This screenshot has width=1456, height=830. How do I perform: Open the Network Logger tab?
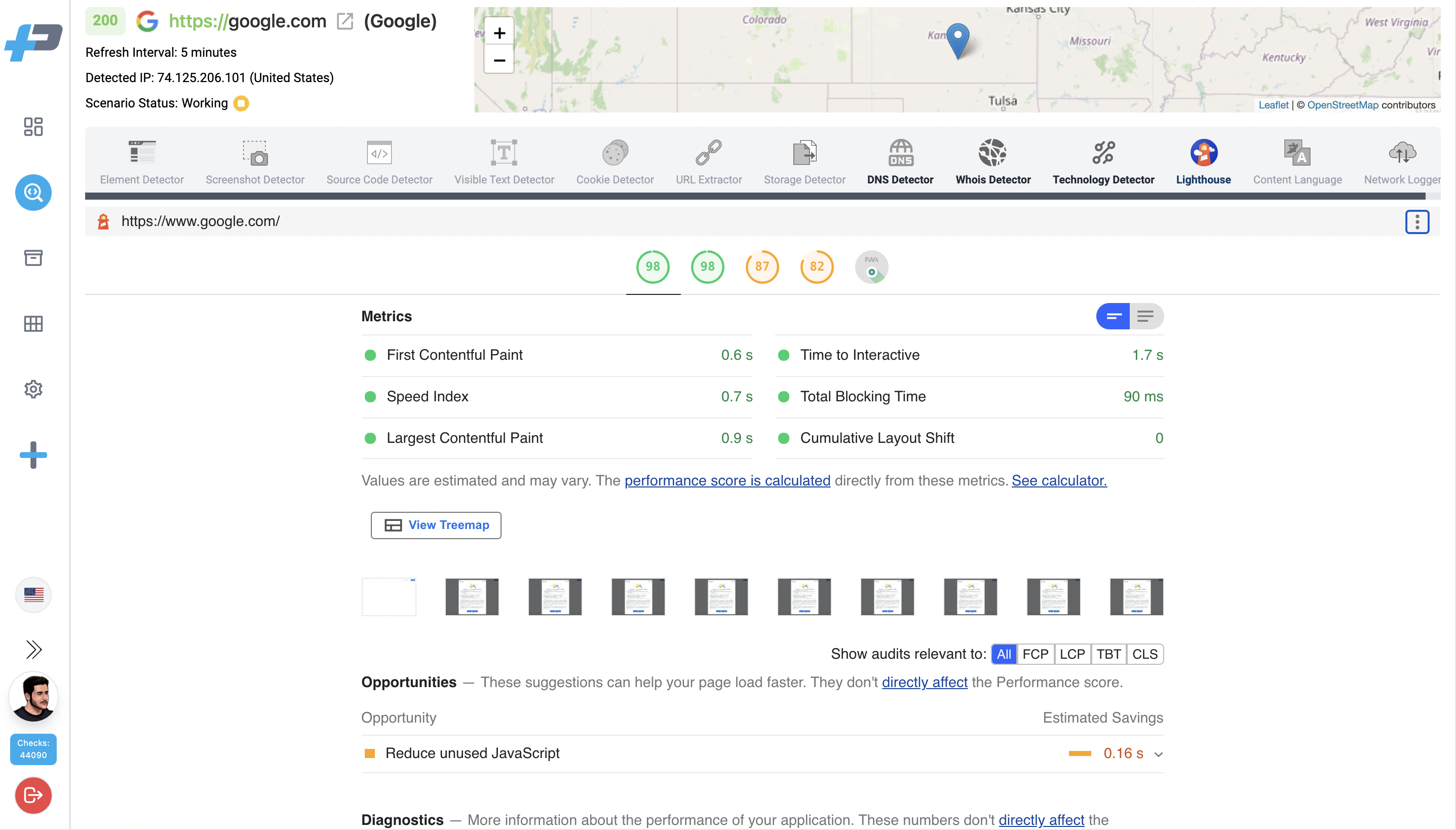click(1402, 163)
